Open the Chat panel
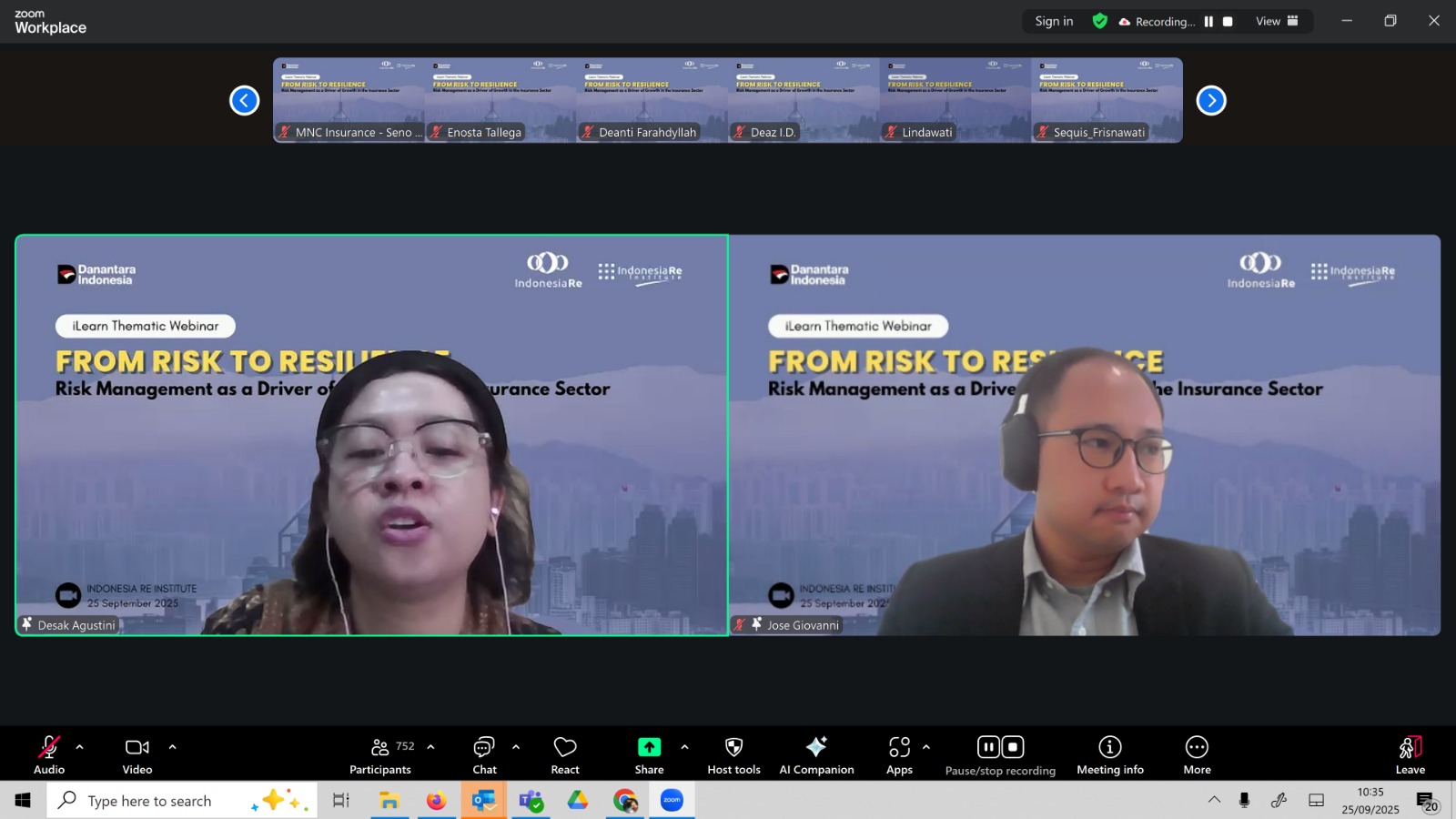1456x819 pixels. [x=484, y=755]
